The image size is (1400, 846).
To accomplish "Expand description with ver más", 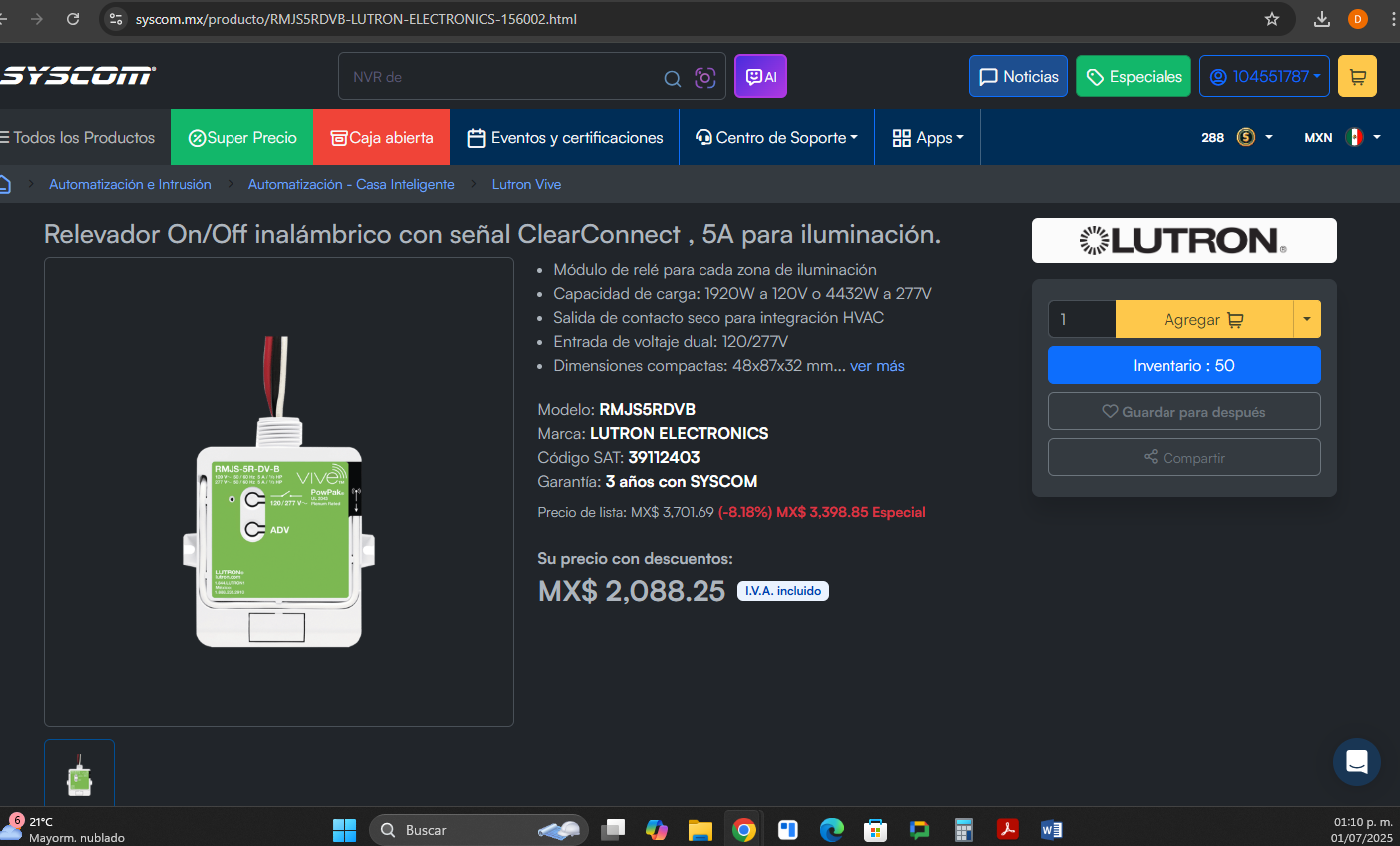I will (x=877, y=366).
